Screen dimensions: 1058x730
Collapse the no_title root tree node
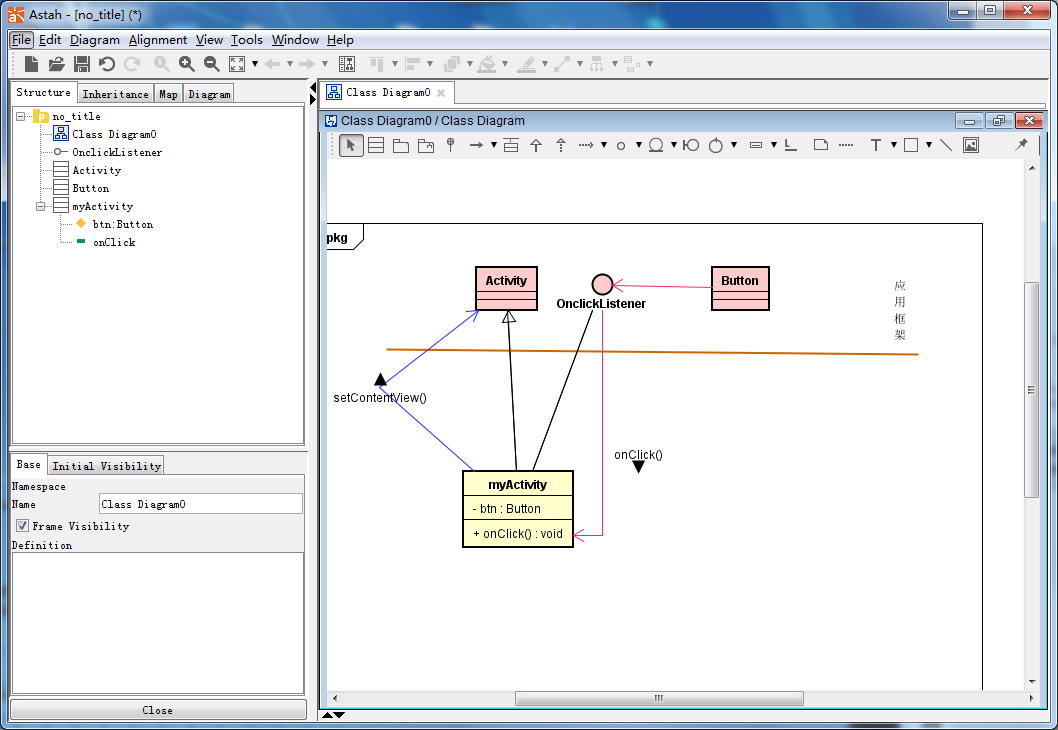tap(21, 117)
